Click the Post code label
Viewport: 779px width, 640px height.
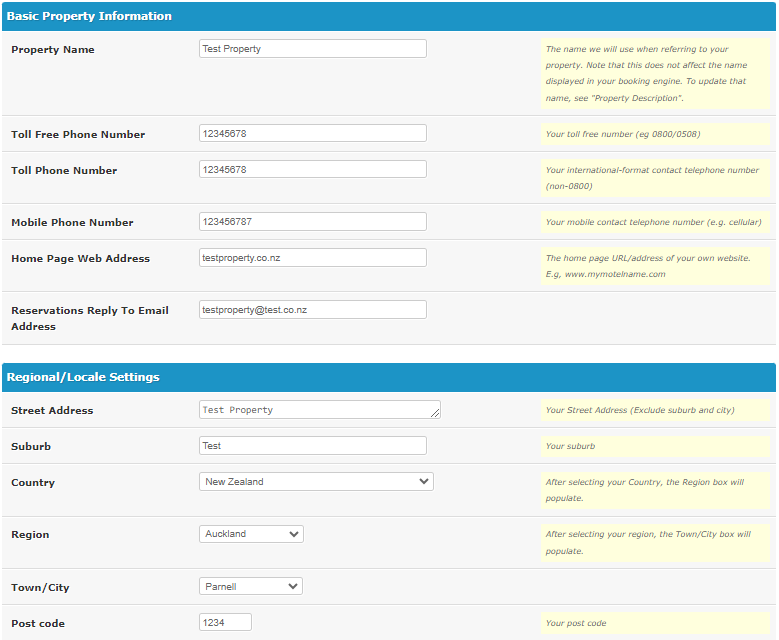[38, 624]
